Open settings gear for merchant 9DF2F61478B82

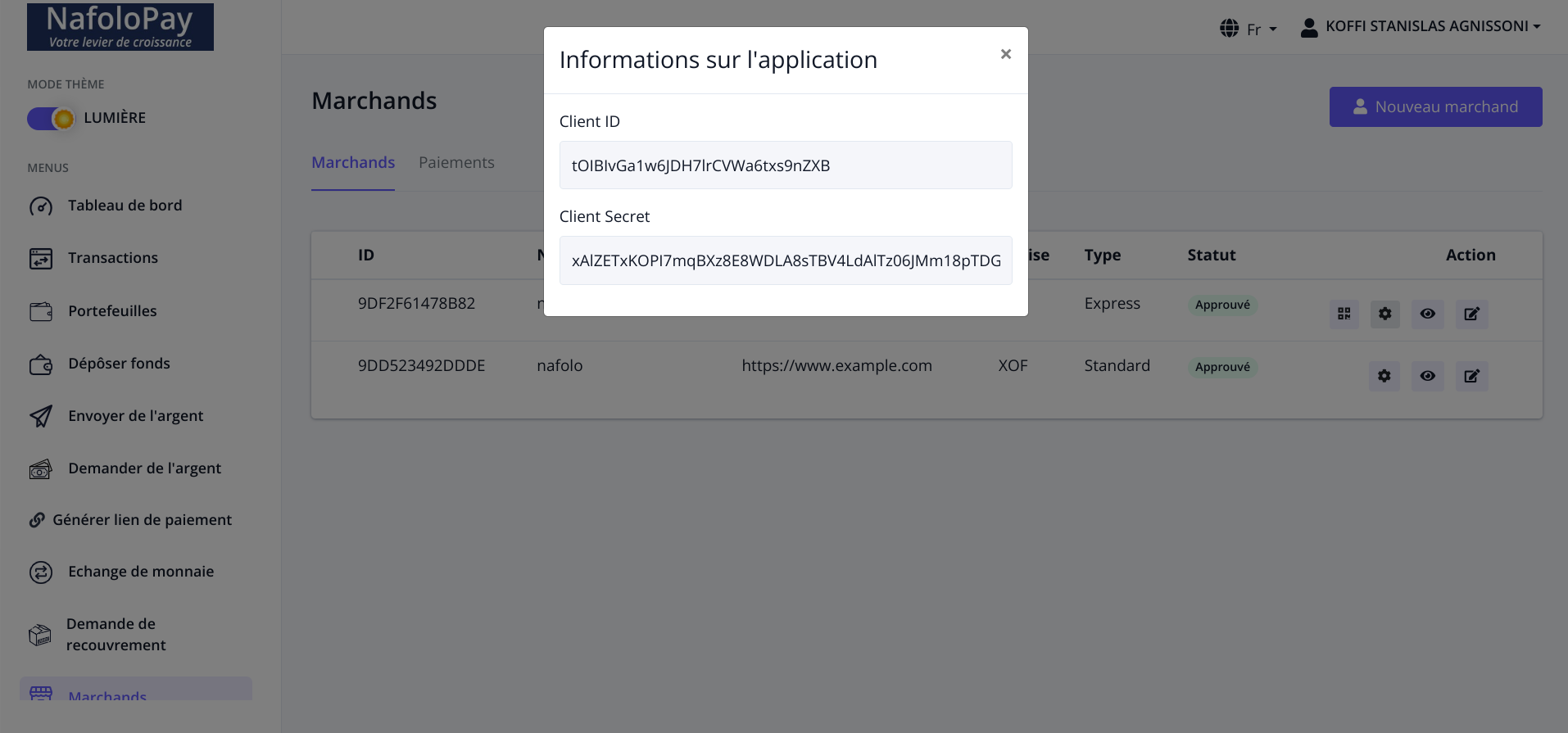[1384, 314]
